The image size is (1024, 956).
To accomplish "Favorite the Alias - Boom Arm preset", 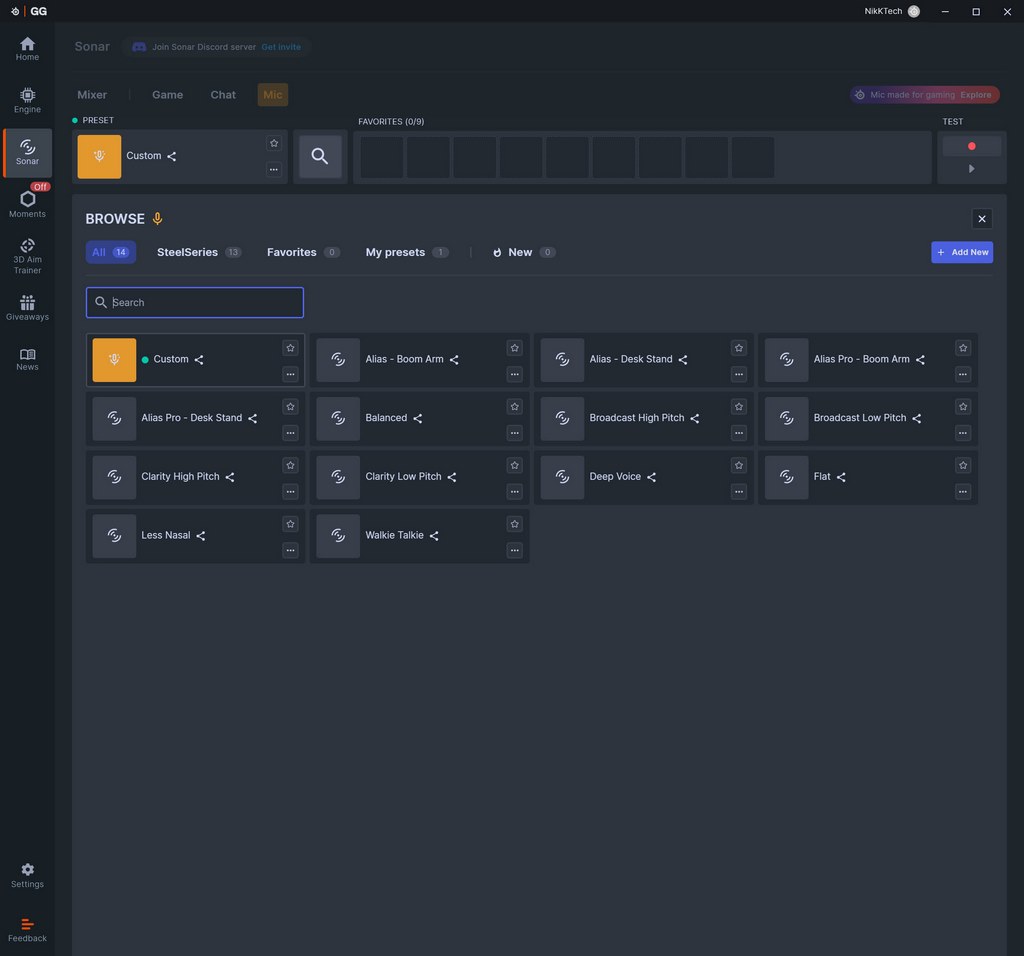I will click(x=514, y=348).
